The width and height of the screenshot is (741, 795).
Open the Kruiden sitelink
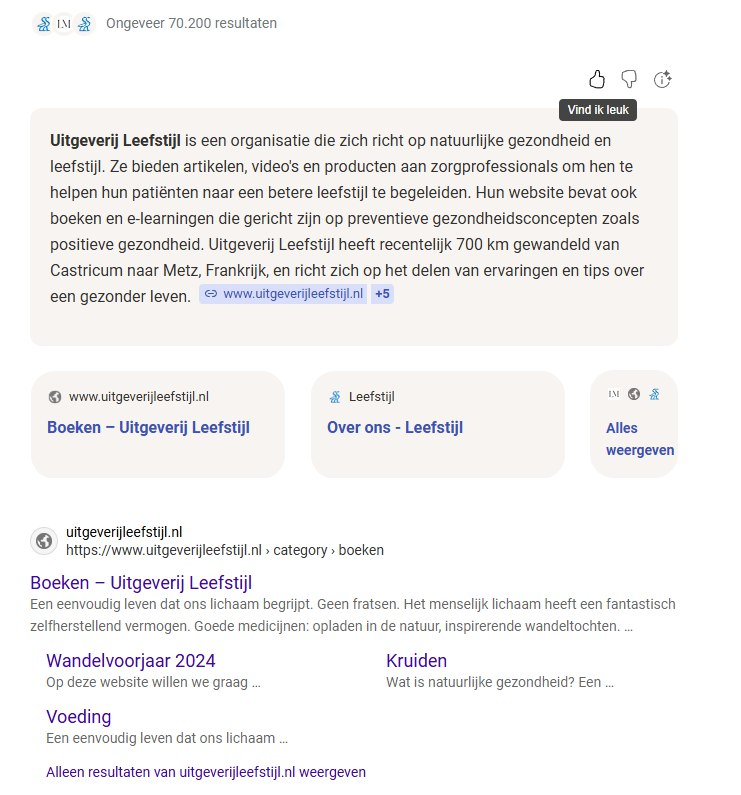(x=416, y=661)
